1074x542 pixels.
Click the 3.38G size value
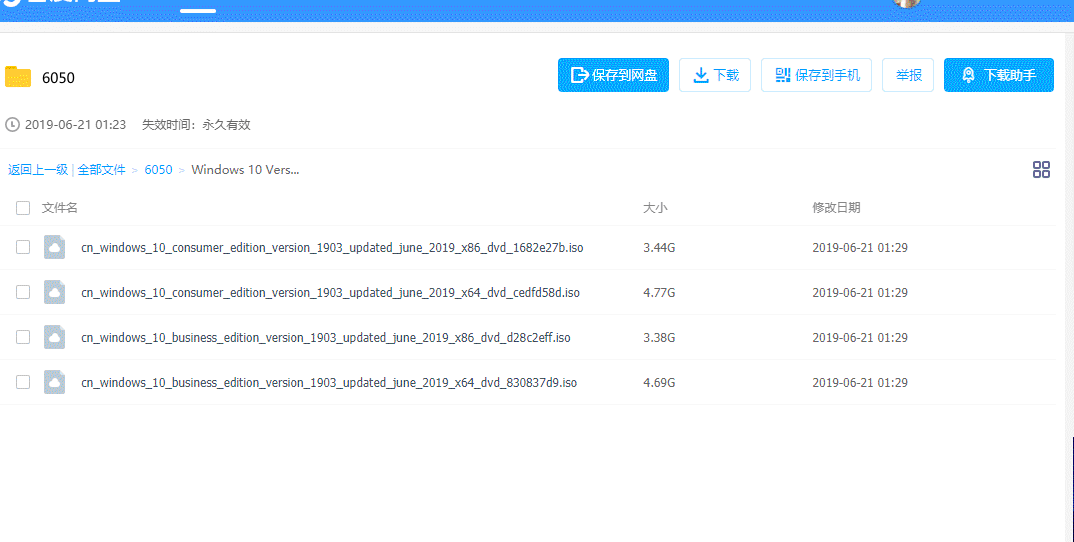tap(659, 337)
